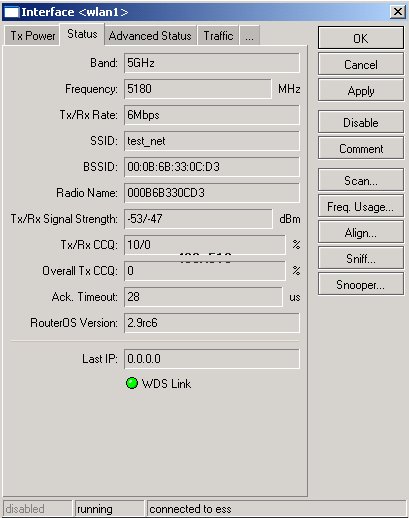Viewport: 409px width, 518px height.
Task: Click the window icon in title bar
Action: point(11,12)
